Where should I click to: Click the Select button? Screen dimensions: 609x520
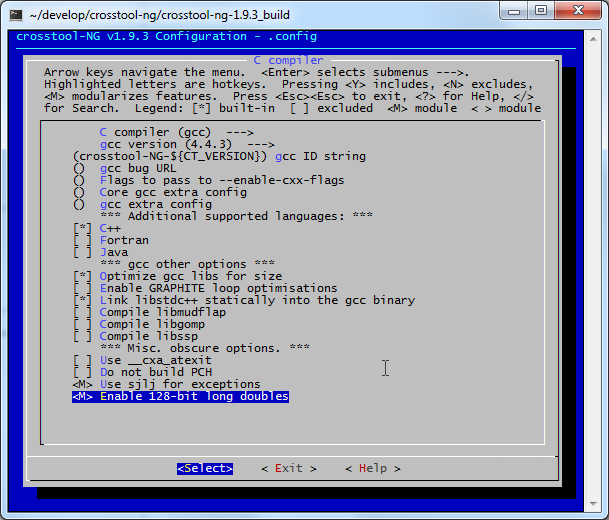205,469
